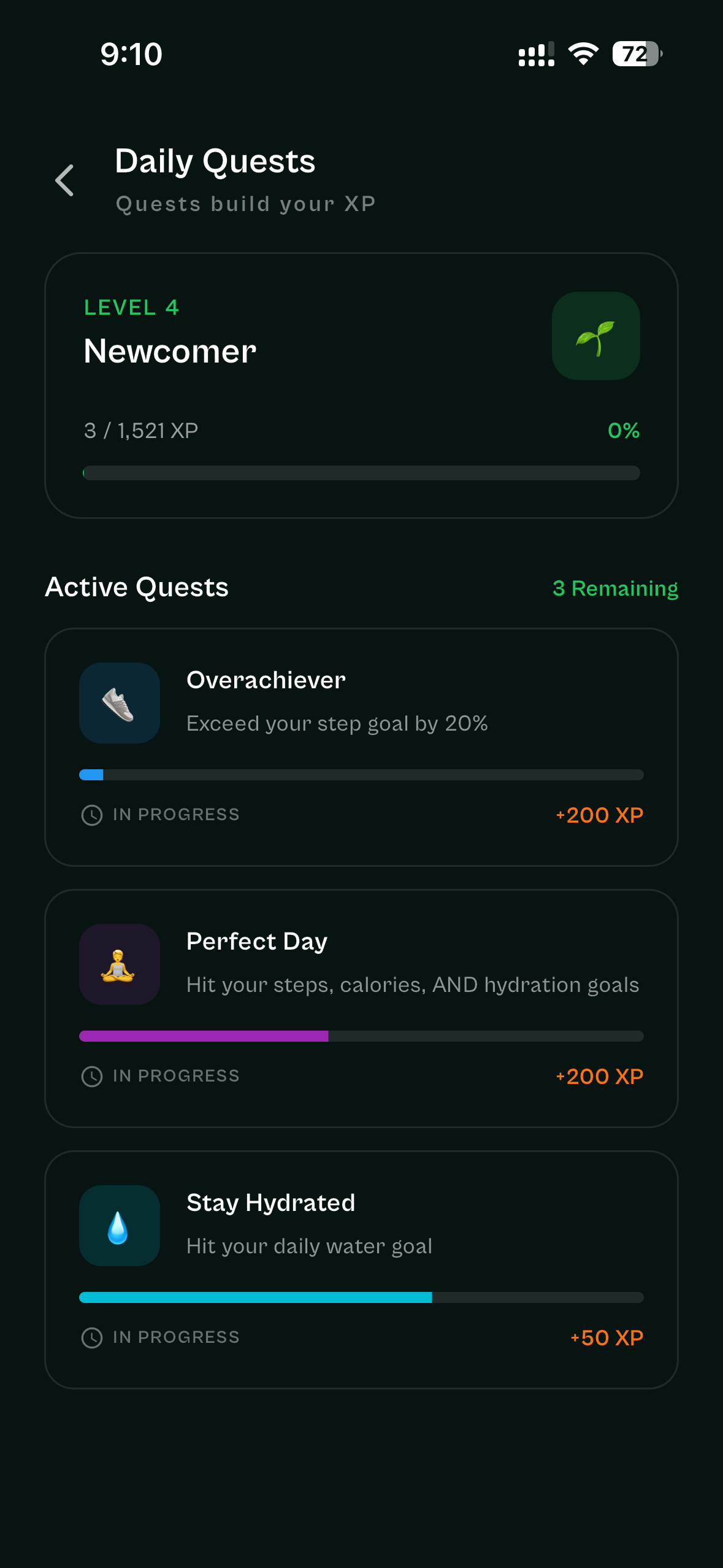Tap the clock icon next to Overachiever's IN PROGRESS
This screenshot has height=1568, width=723.
pyautogui.click(x=91, y=815)
